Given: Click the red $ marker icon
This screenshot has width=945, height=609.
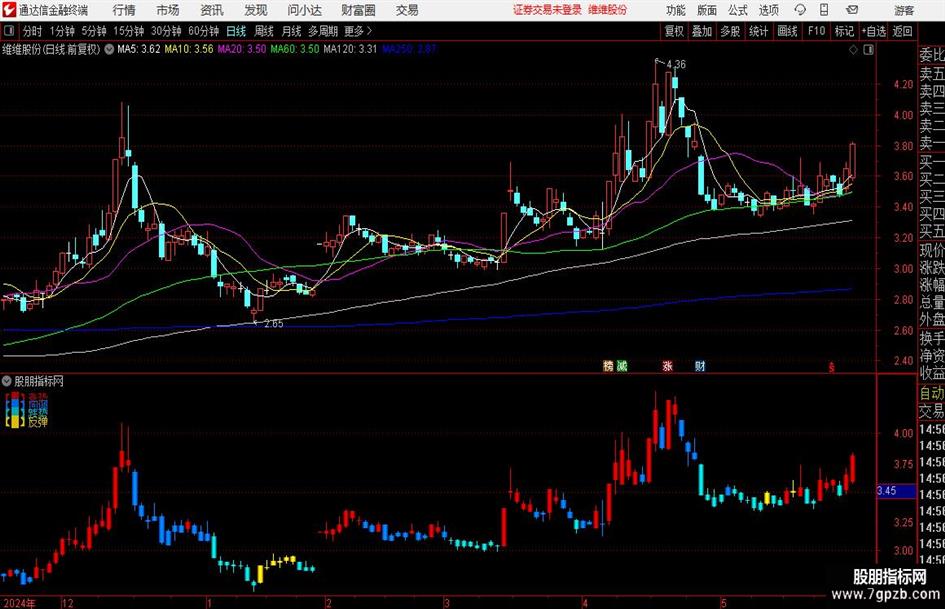Looking at the screenshot, I should (x=832, y=367).
